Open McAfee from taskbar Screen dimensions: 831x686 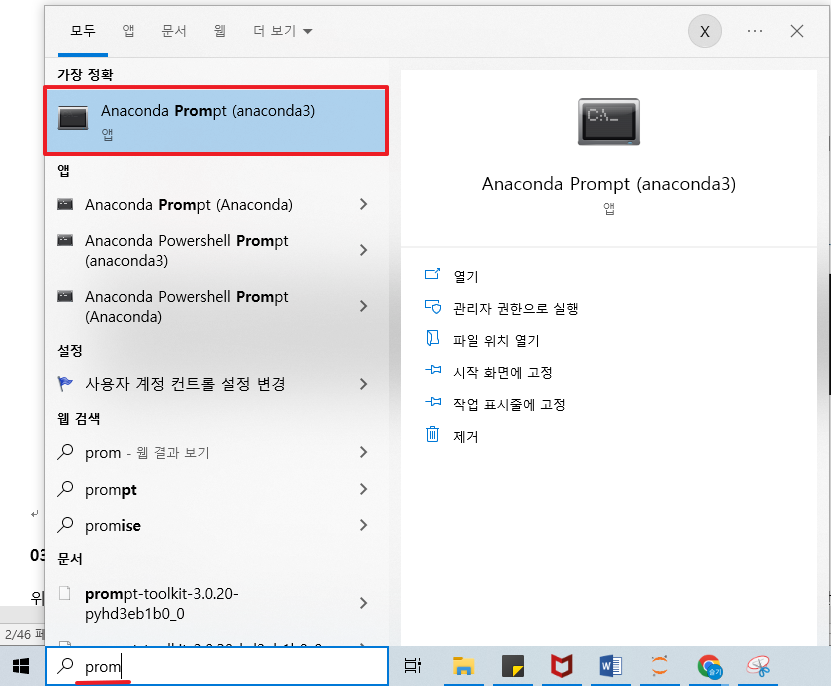[x=561, y=666]
